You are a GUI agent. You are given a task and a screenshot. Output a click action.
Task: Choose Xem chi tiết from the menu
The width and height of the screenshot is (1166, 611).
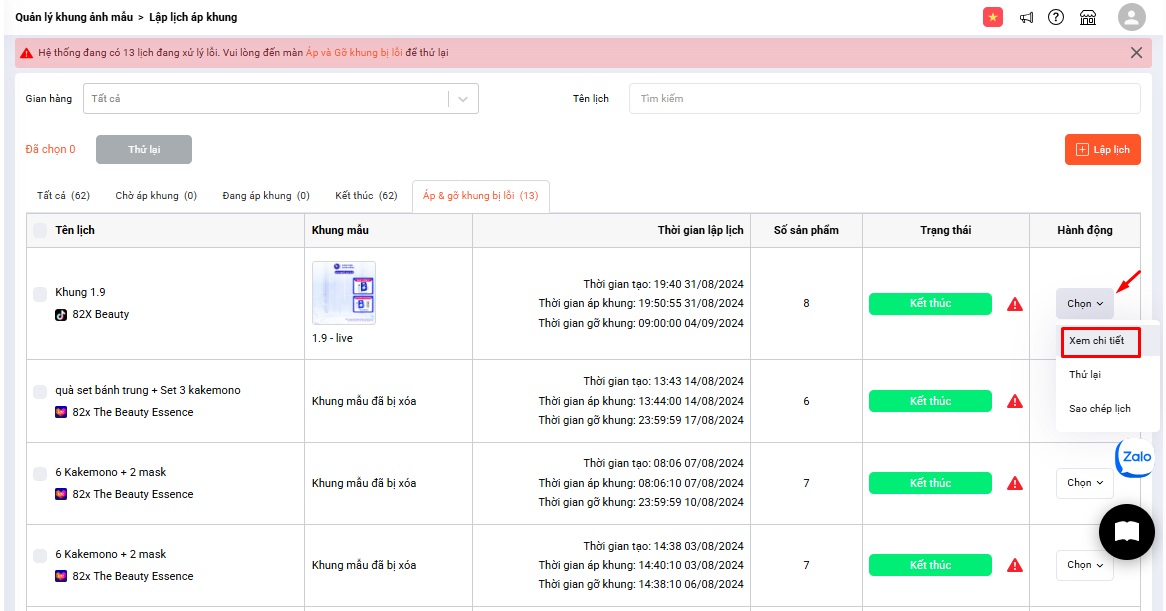coord(1097,341)
